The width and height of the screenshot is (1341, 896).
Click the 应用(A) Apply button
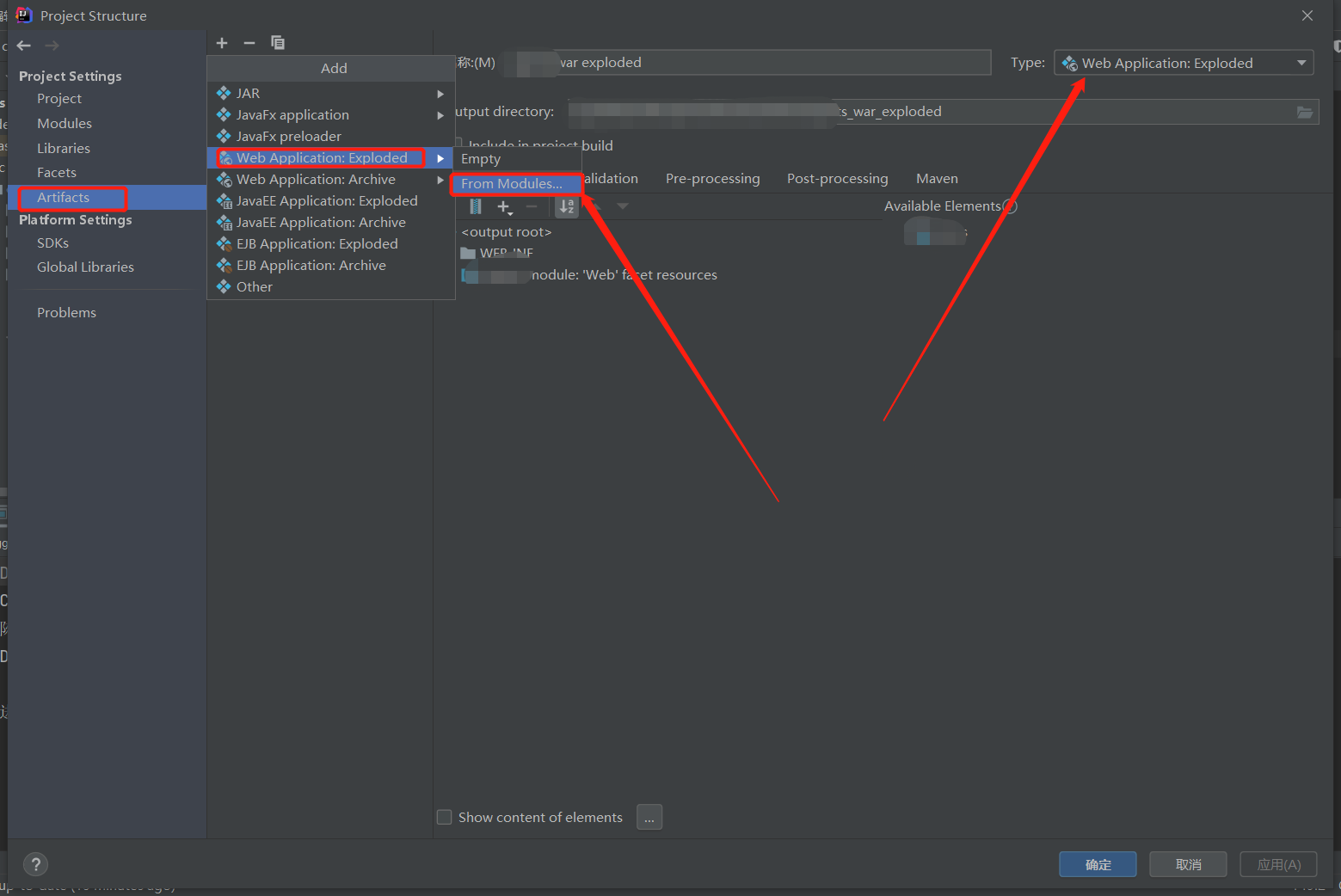coord(1278,864)
